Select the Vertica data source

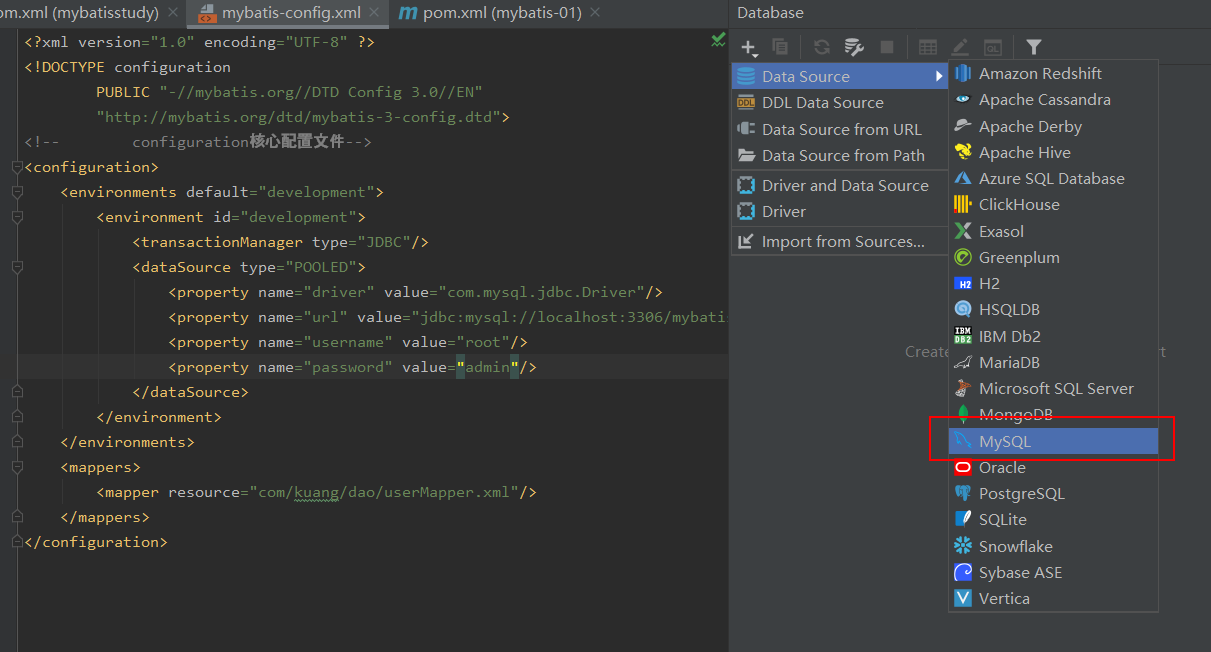coord(1053,598)
